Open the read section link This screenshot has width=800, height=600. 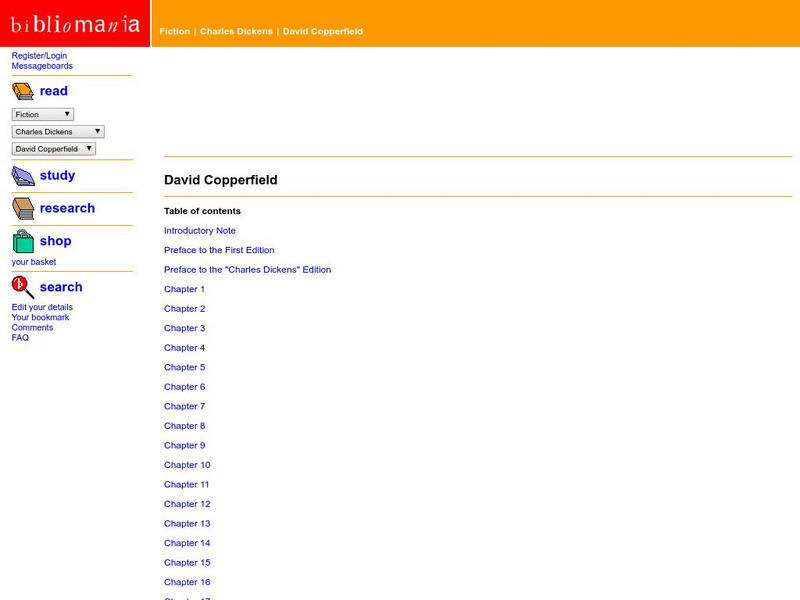(54, 91)
